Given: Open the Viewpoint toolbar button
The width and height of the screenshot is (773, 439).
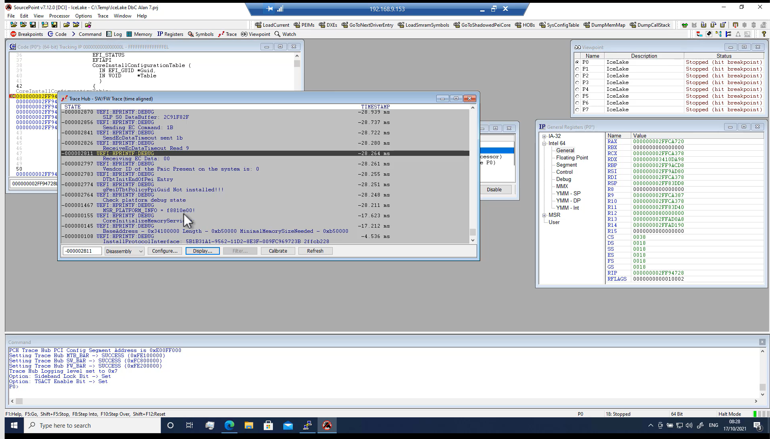Looking at the screenshot, I should pos(255,34).
